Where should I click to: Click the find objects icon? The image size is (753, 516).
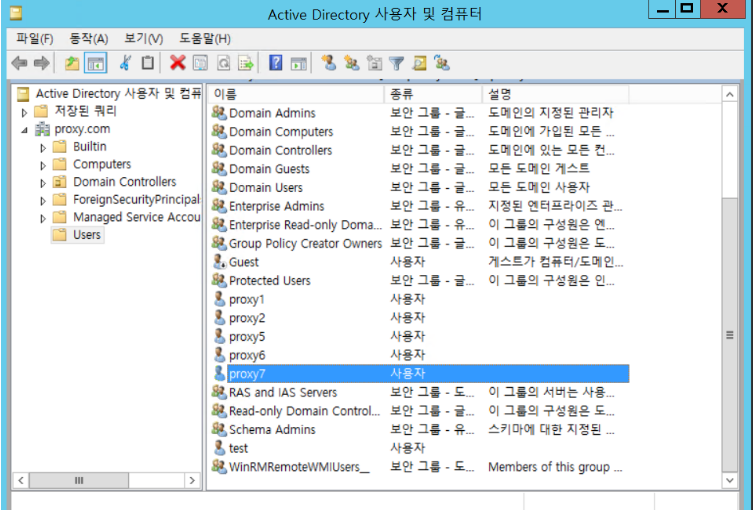[420, 63]
